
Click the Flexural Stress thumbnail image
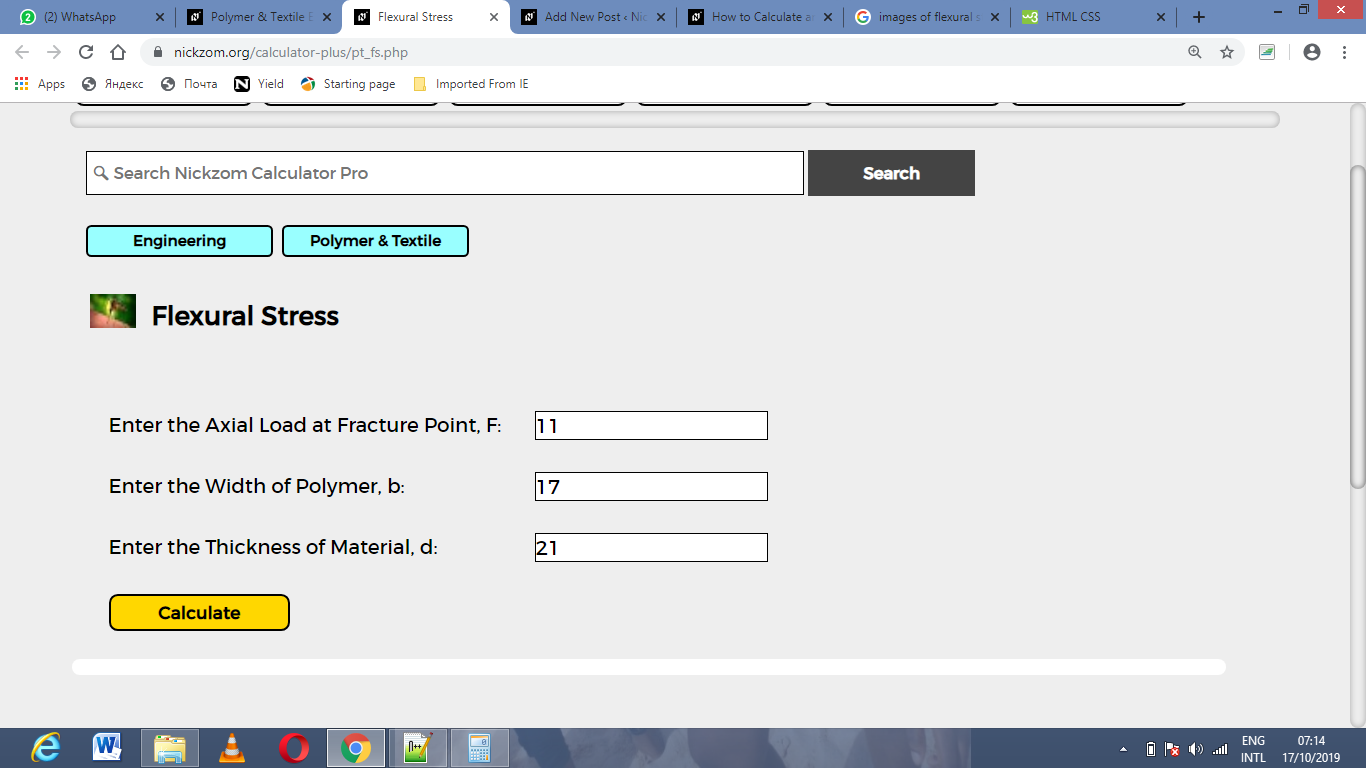tap(113, 311)
